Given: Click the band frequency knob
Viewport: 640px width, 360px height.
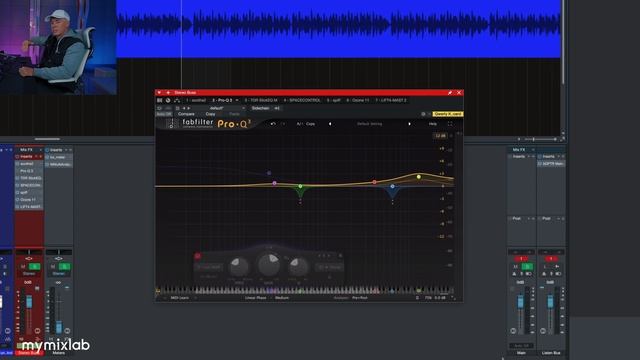Looking at the screenshot, I should click(x=239, y=267).
